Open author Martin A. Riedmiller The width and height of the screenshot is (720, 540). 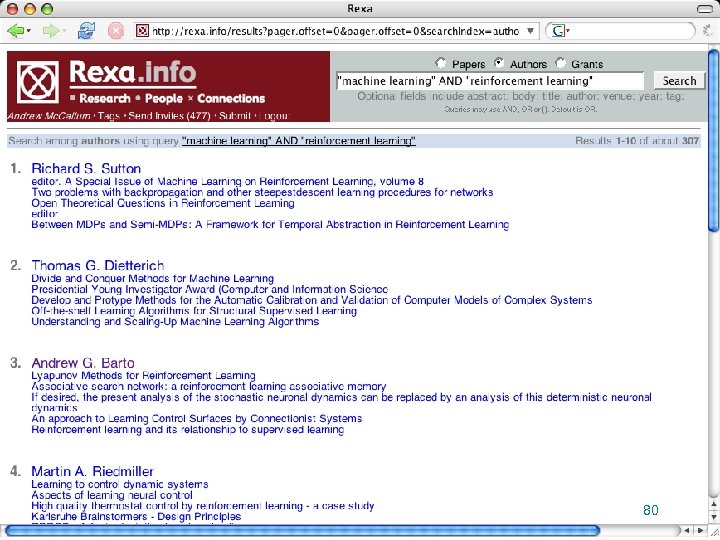coord(92,471)
